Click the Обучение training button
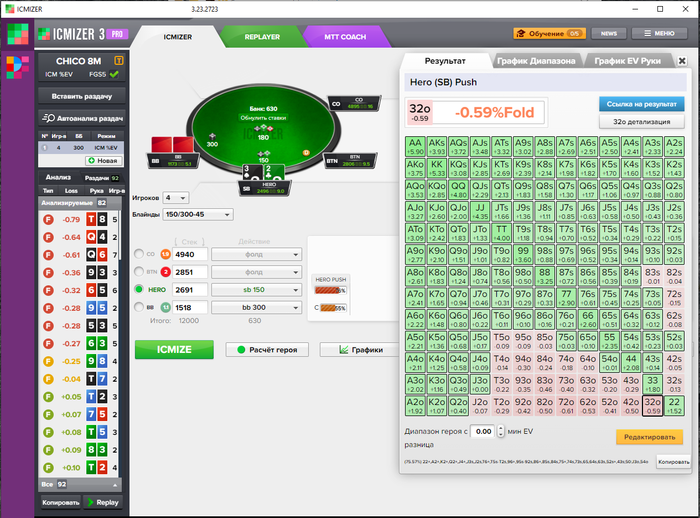This screenshot has height=518, width=700. tap(549, 33)
